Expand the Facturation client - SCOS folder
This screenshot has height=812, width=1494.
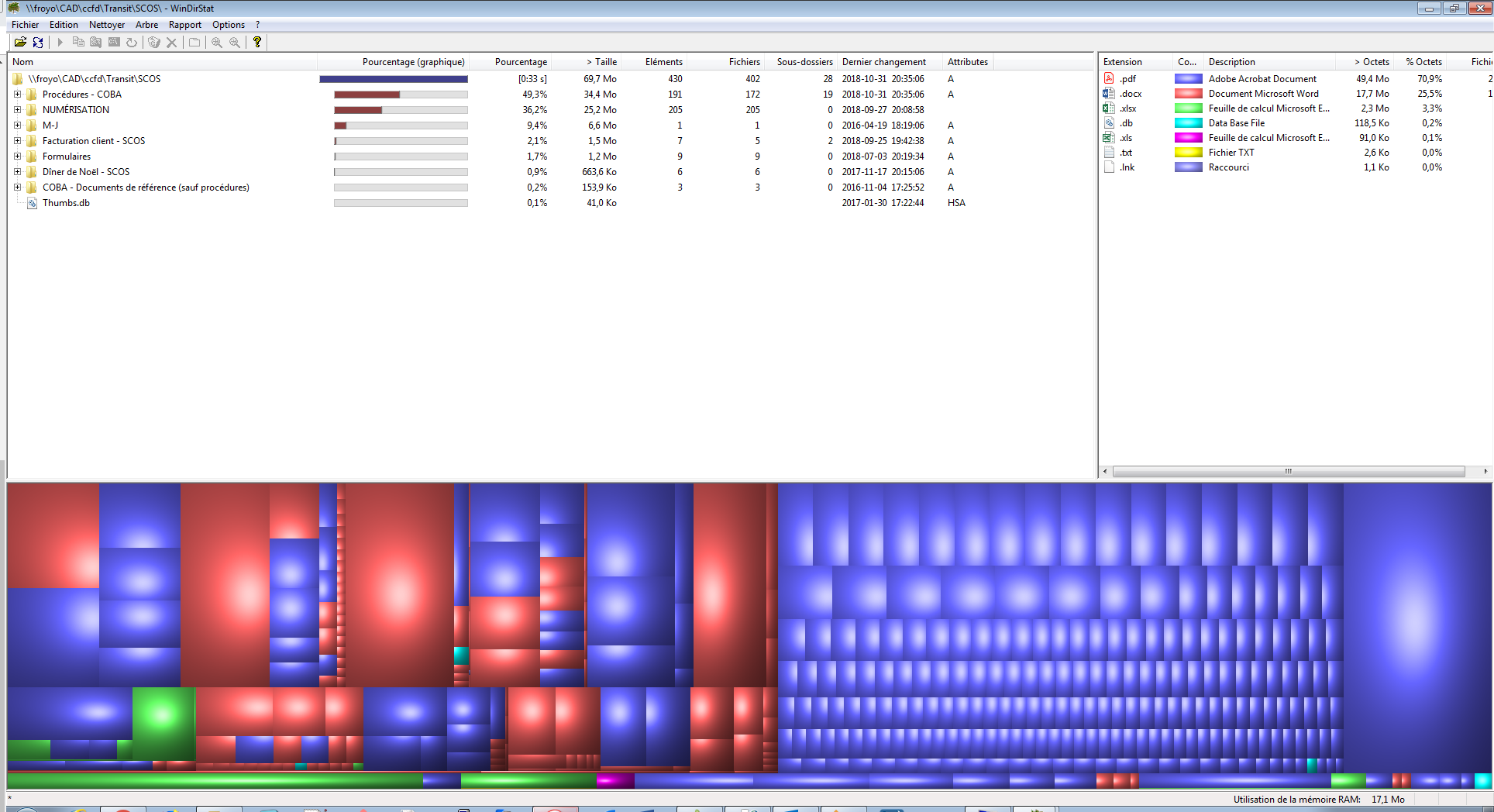click(17, 141)
